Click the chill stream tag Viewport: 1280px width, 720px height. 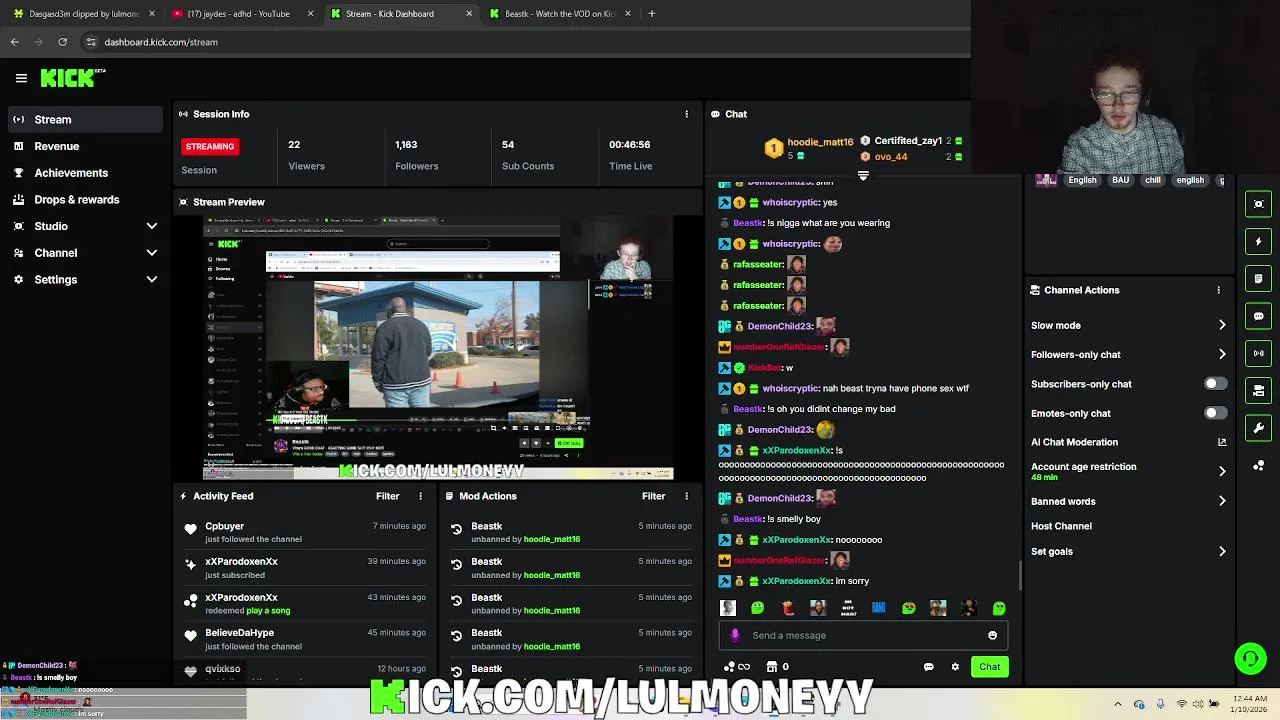coord(1153,180)
